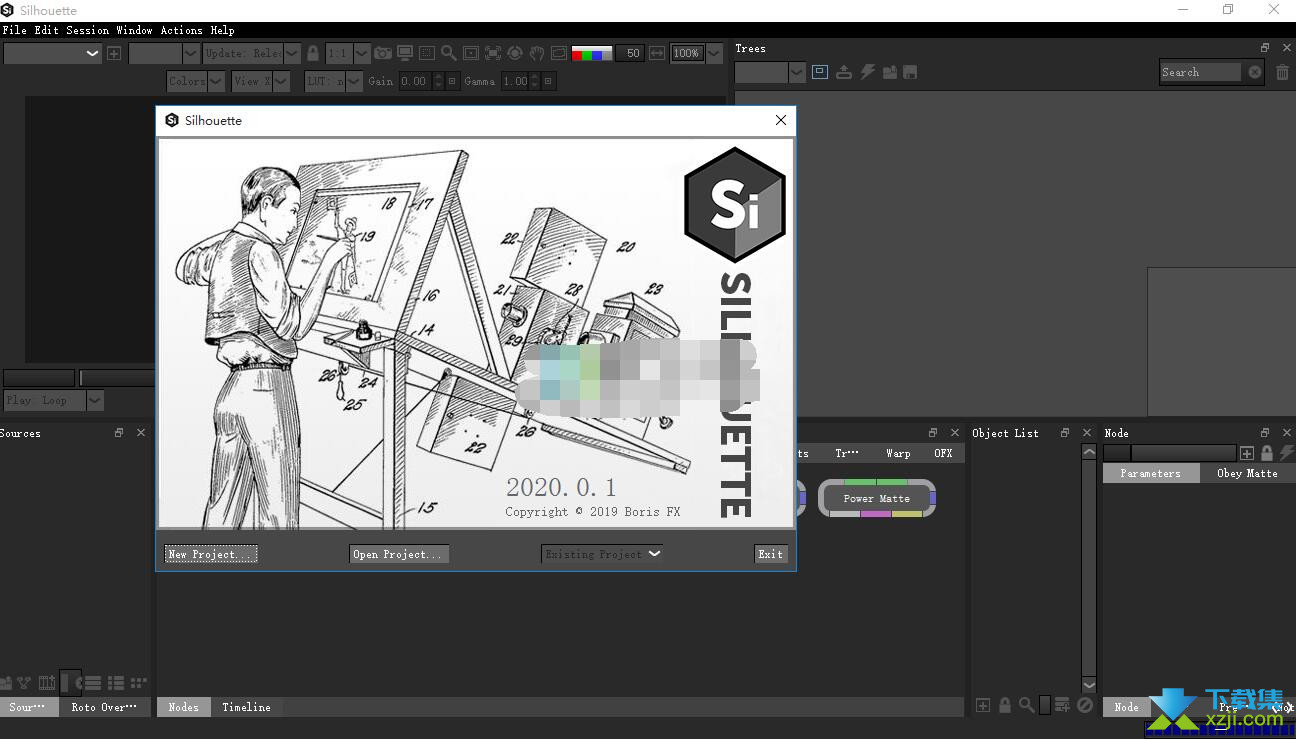
Task: Click the lightning bolt icon in Trees panel
Action: (867, 72)
